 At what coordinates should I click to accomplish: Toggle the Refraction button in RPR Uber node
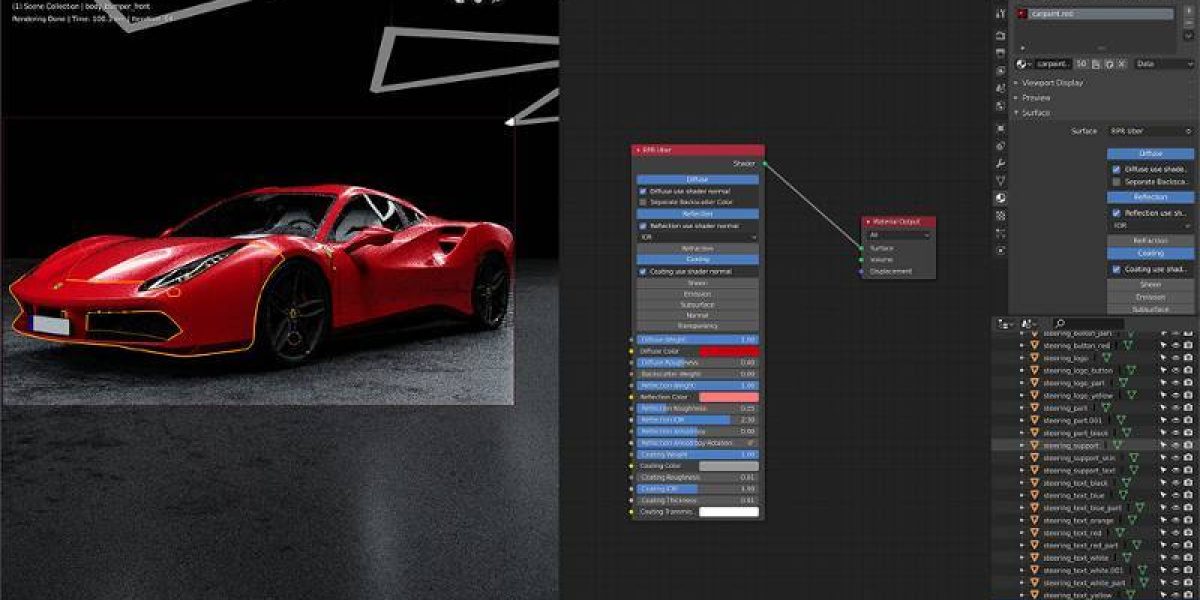point(697,248)
